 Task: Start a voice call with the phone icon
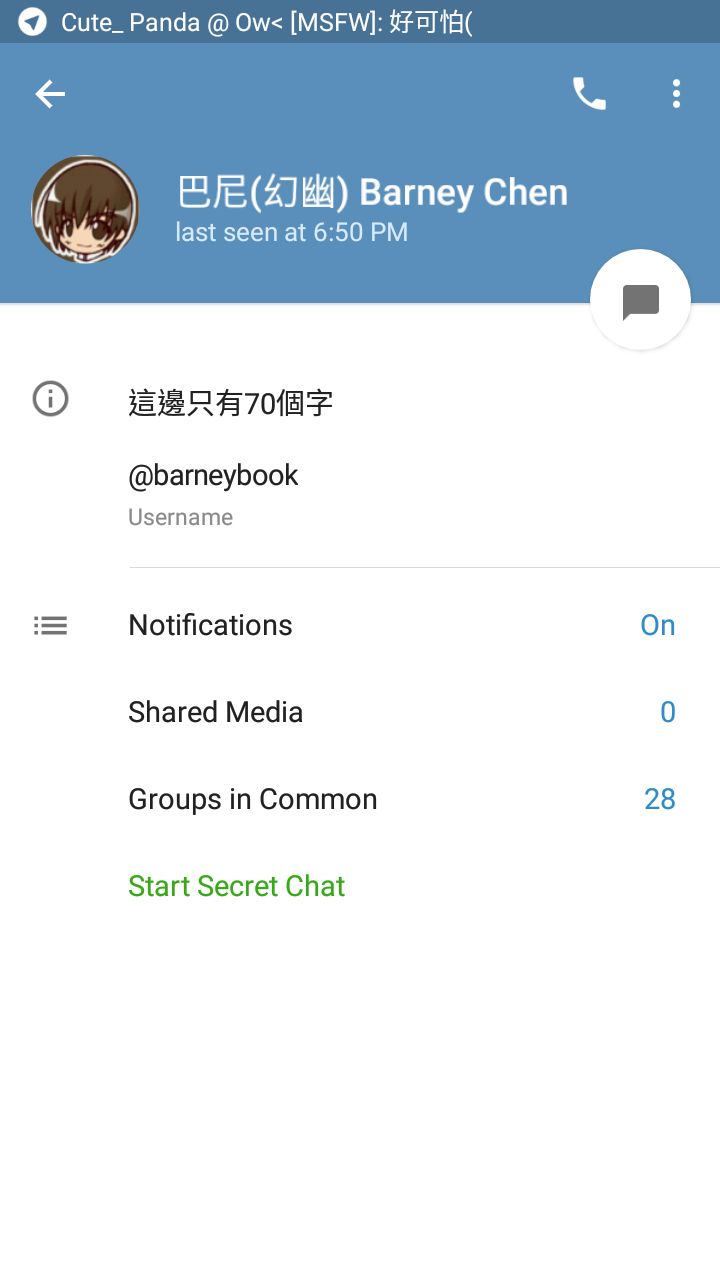coord(589,94)
